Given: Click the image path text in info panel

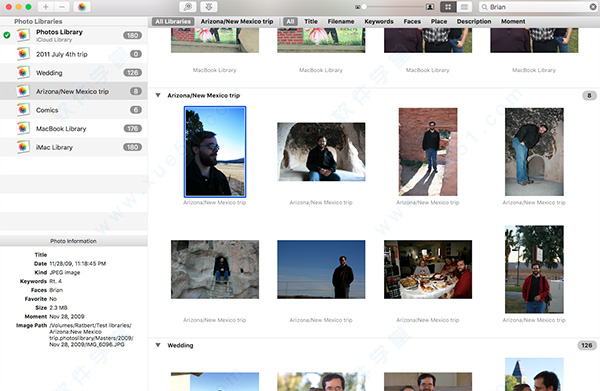Looking at the screenshot, I should point(91,335).
